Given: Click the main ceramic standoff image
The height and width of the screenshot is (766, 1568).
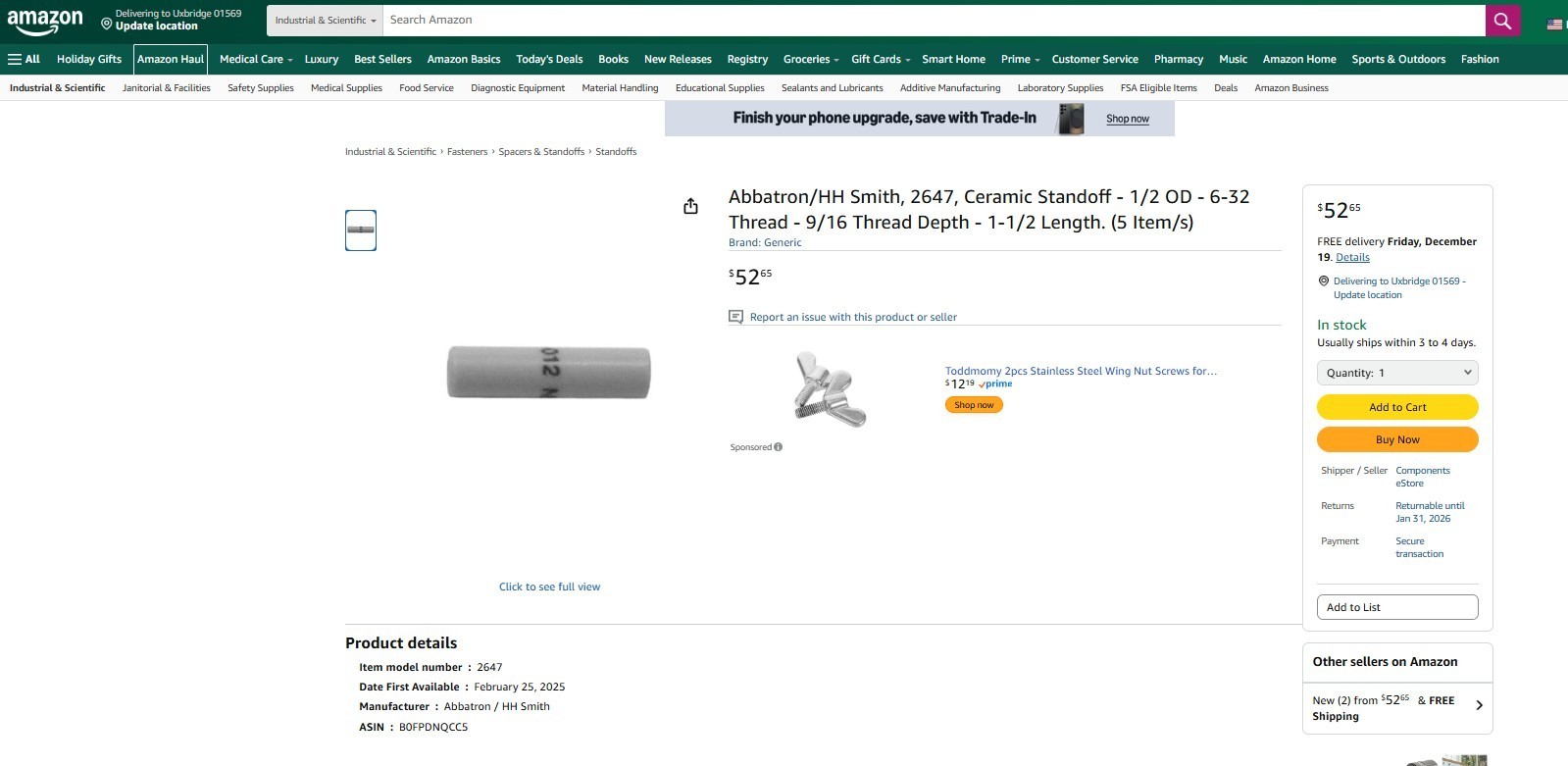Looking at the screenshot, I should (549, 373).
